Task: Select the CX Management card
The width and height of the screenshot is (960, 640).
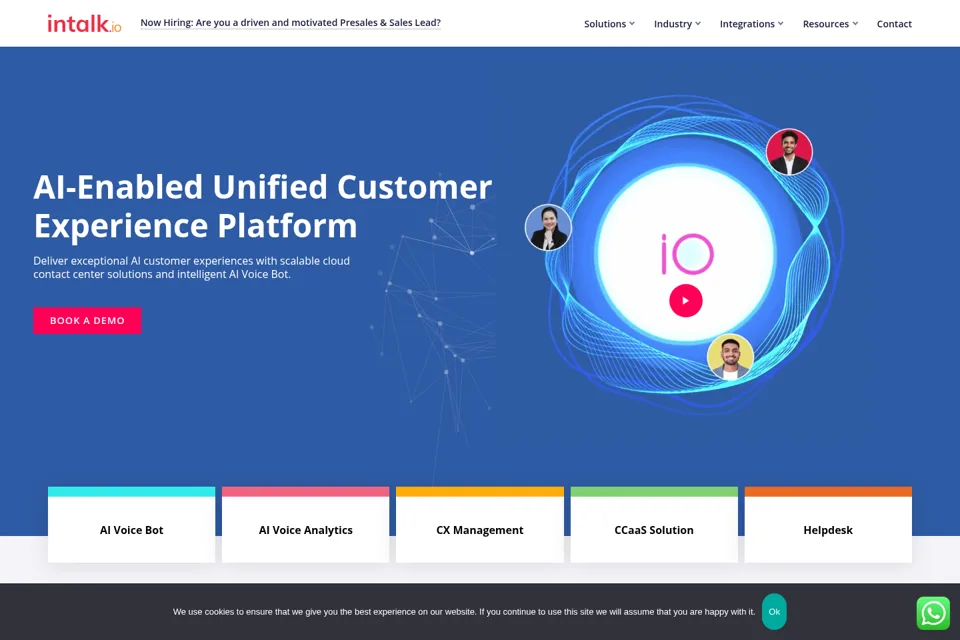Action: (480, 525)
